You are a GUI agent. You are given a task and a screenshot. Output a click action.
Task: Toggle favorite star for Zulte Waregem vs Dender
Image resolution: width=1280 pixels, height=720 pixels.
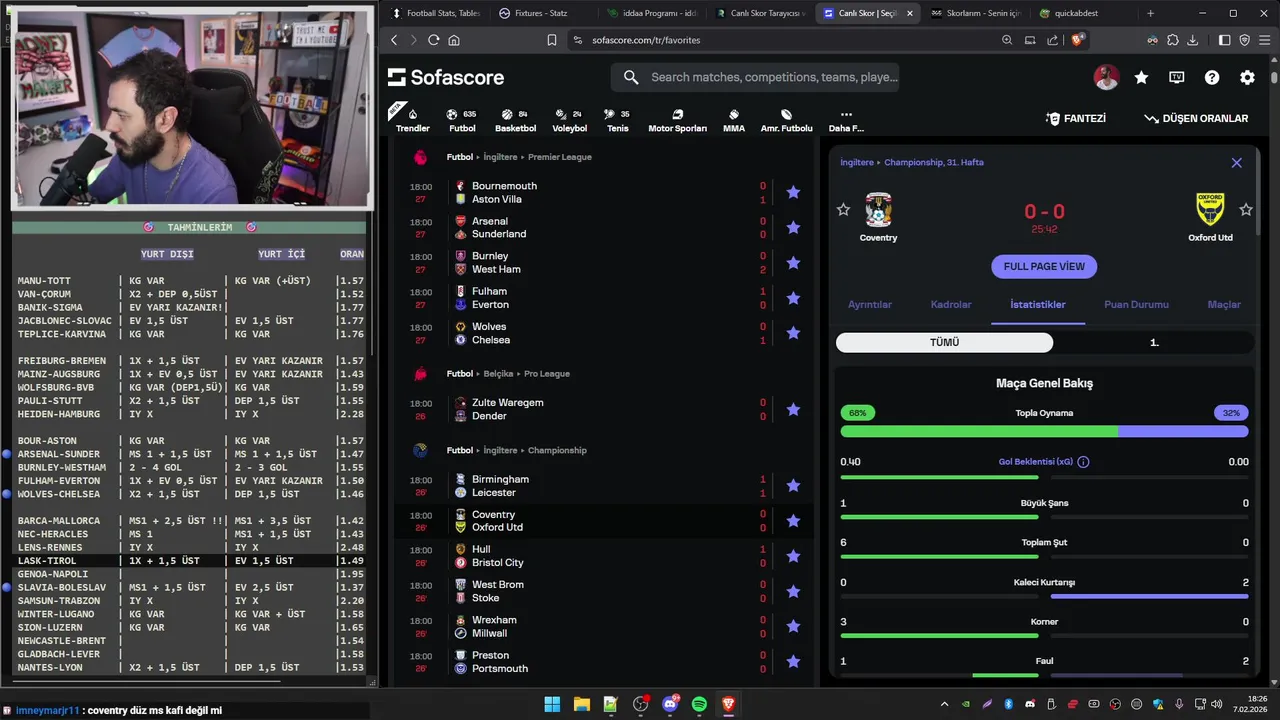coord(793,409)
